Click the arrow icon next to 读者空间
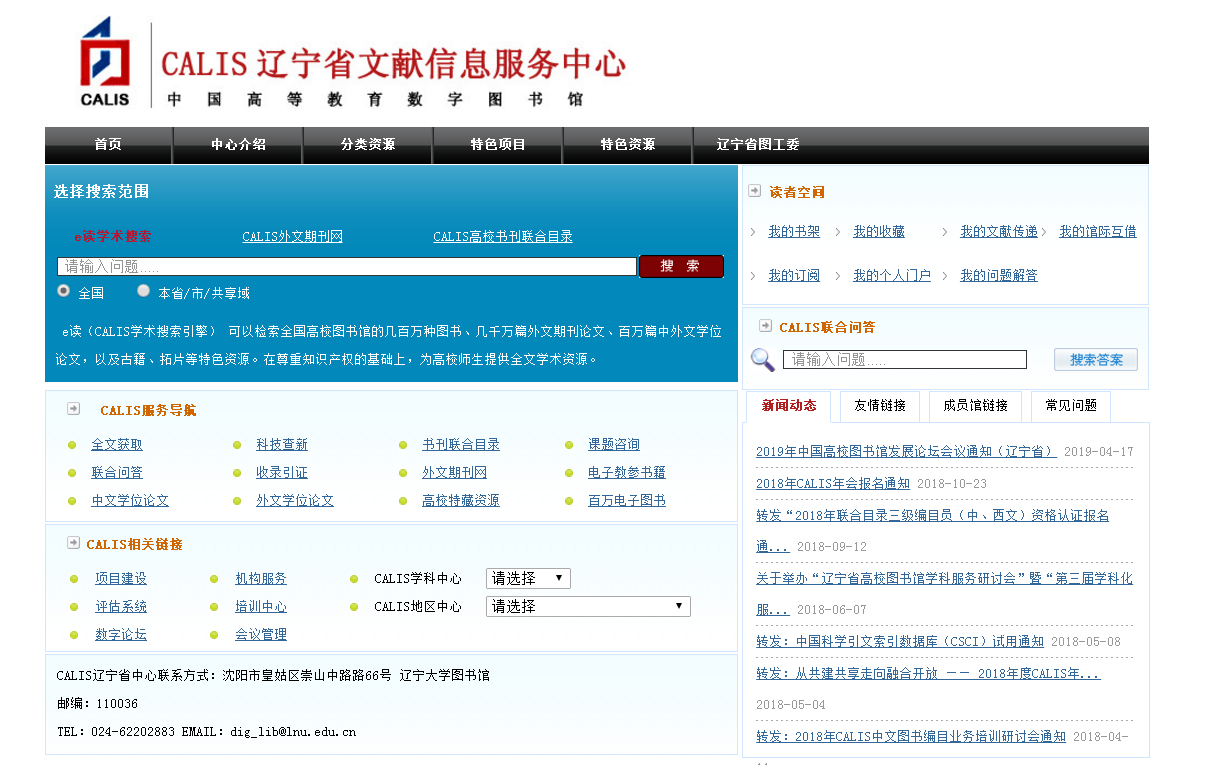1232x765 pixels. [x=755, y=191]
